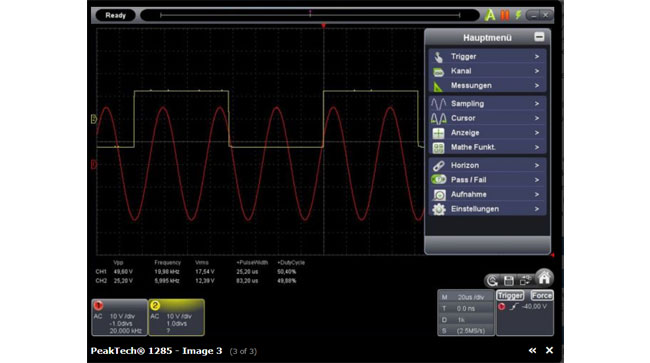Minimize the oscilloscope window
The width and height of the screenshot is (650, 363).
pos(534,16)
